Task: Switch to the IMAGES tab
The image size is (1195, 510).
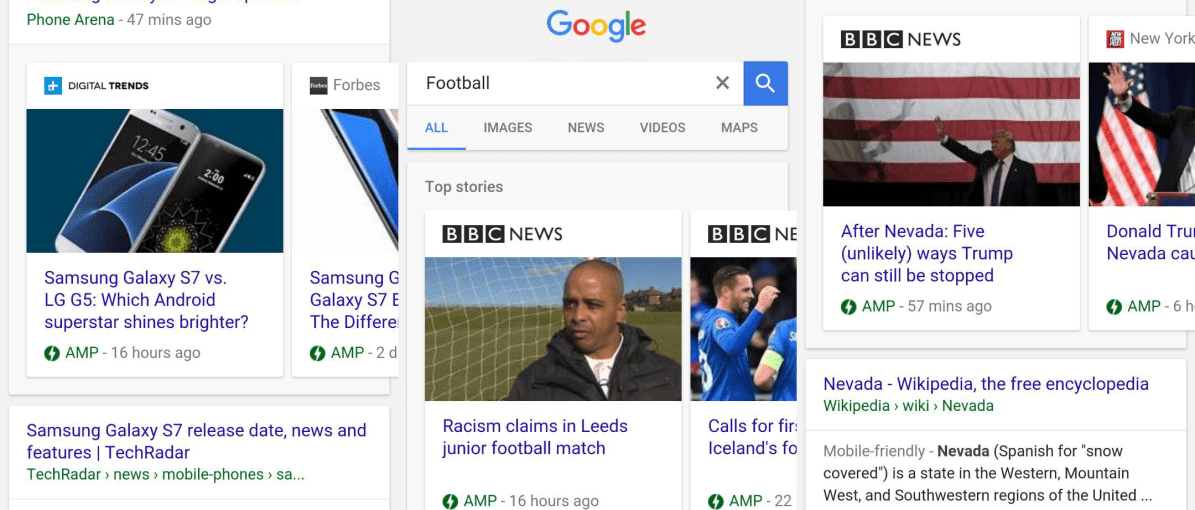Action: 508,127
